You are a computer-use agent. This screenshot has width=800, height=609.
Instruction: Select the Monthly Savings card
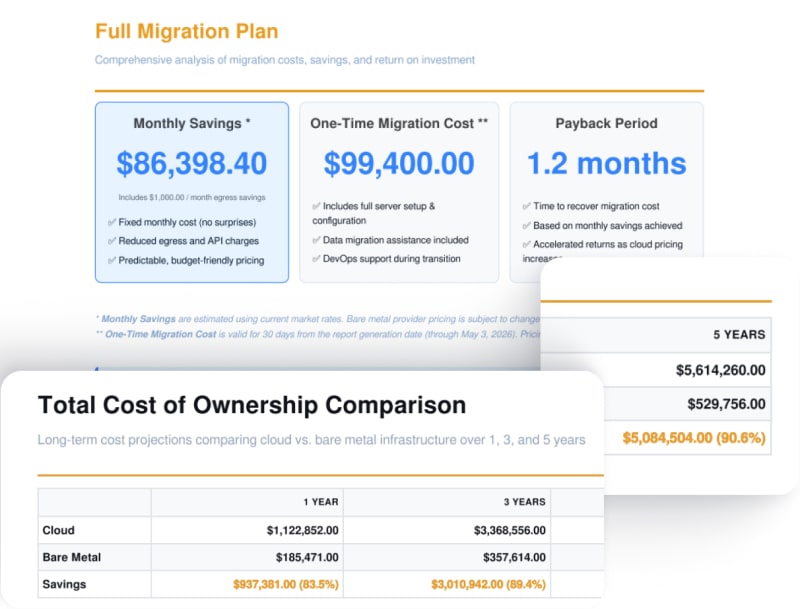coord(192,192)
